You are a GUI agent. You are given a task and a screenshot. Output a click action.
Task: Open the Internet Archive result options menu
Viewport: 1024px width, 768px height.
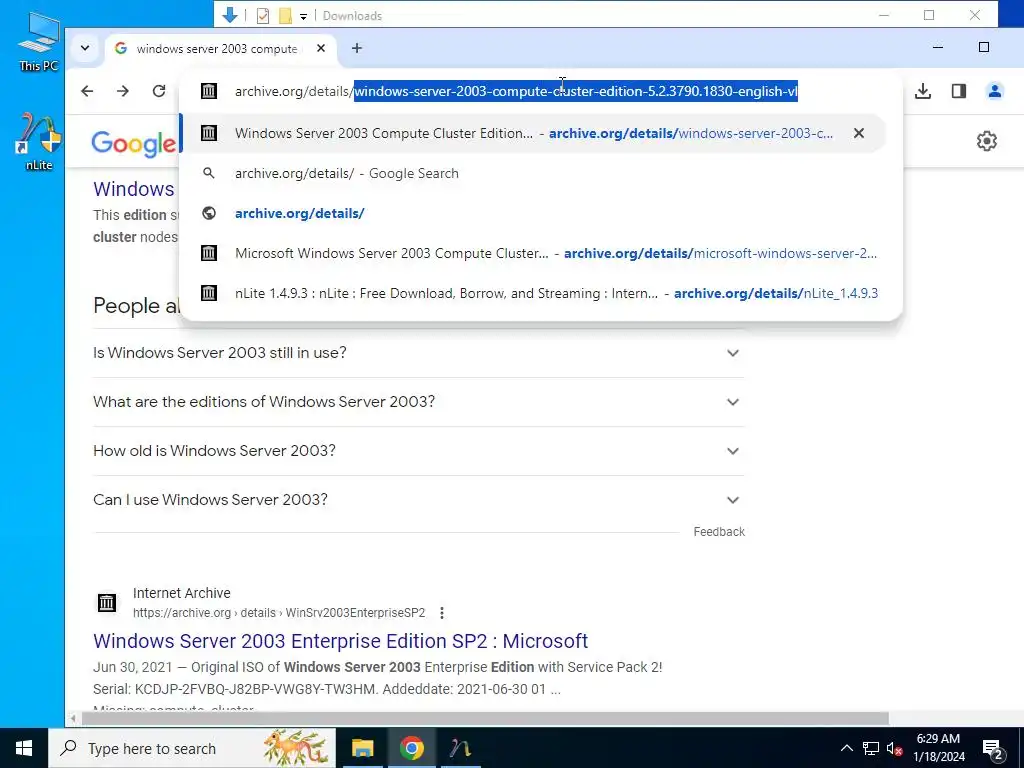tap(442, 613)
